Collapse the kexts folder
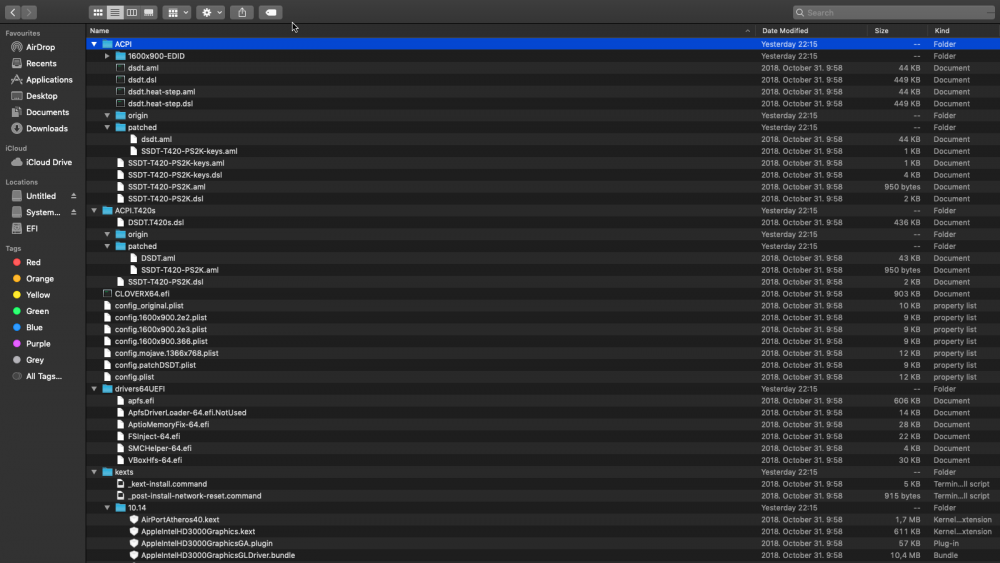1000x563 pixels. [94, 472]
